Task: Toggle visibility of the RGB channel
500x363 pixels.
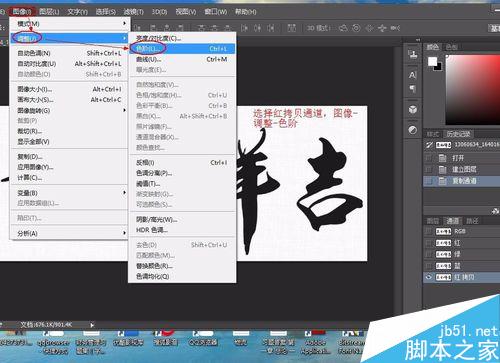Action: tap(429, 231)
